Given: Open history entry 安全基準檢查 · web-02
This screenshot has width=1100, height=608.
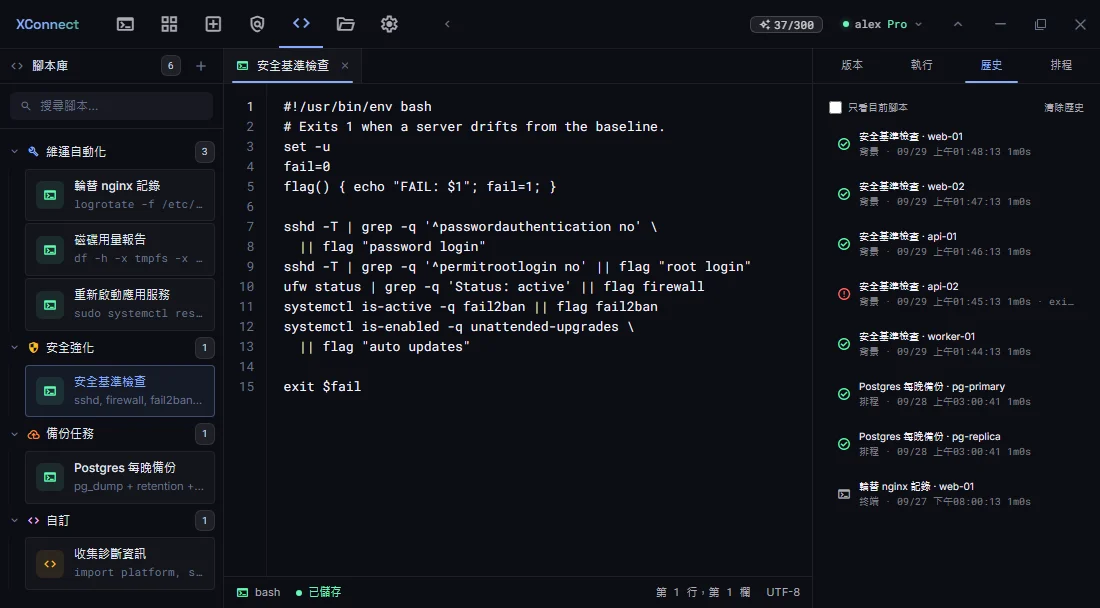Looking at the screenshot, I should click(958, 194).
